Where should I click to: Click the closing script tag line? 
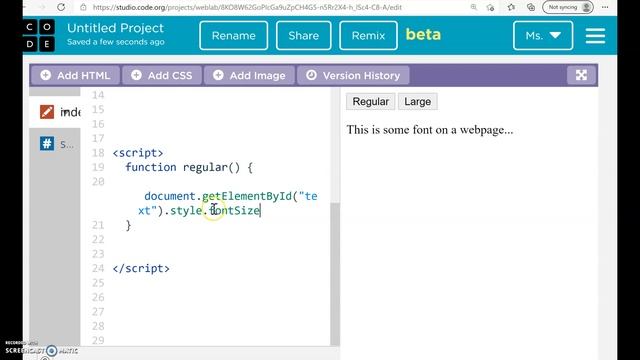click(x=141, y=269)
